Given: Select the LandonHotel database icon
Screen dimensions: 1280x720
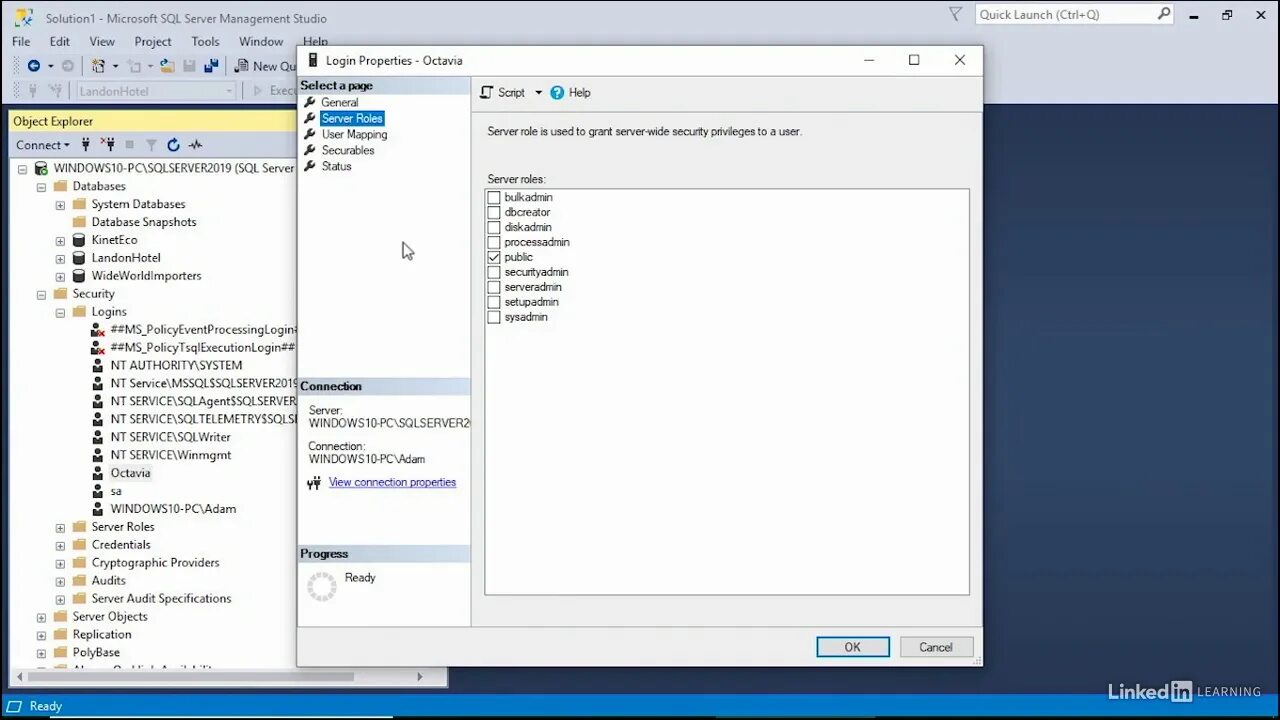Looking at the screenshot, I should [x=79, y=258].
